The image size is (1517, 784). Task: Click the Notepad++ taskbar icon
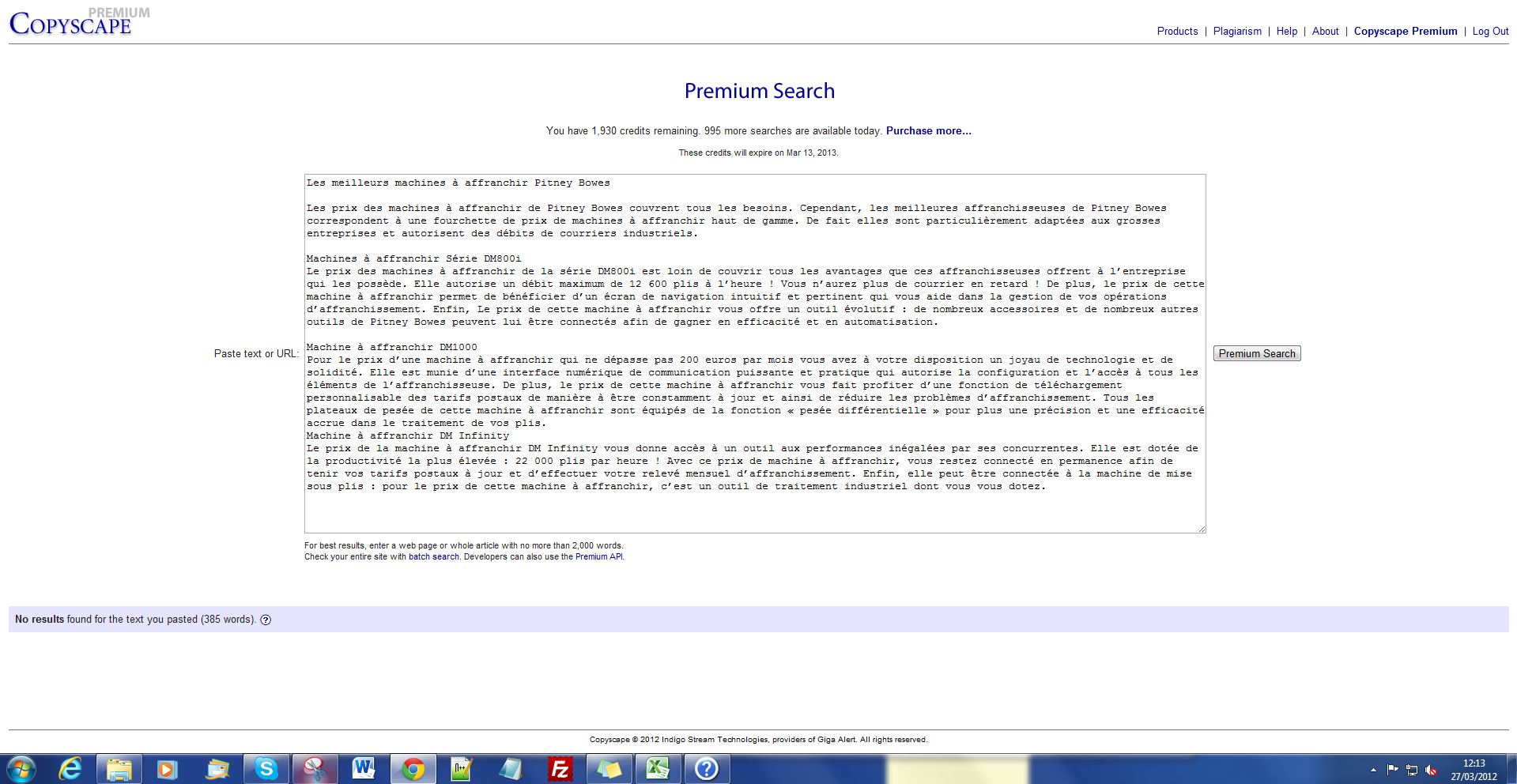(462, 768)
